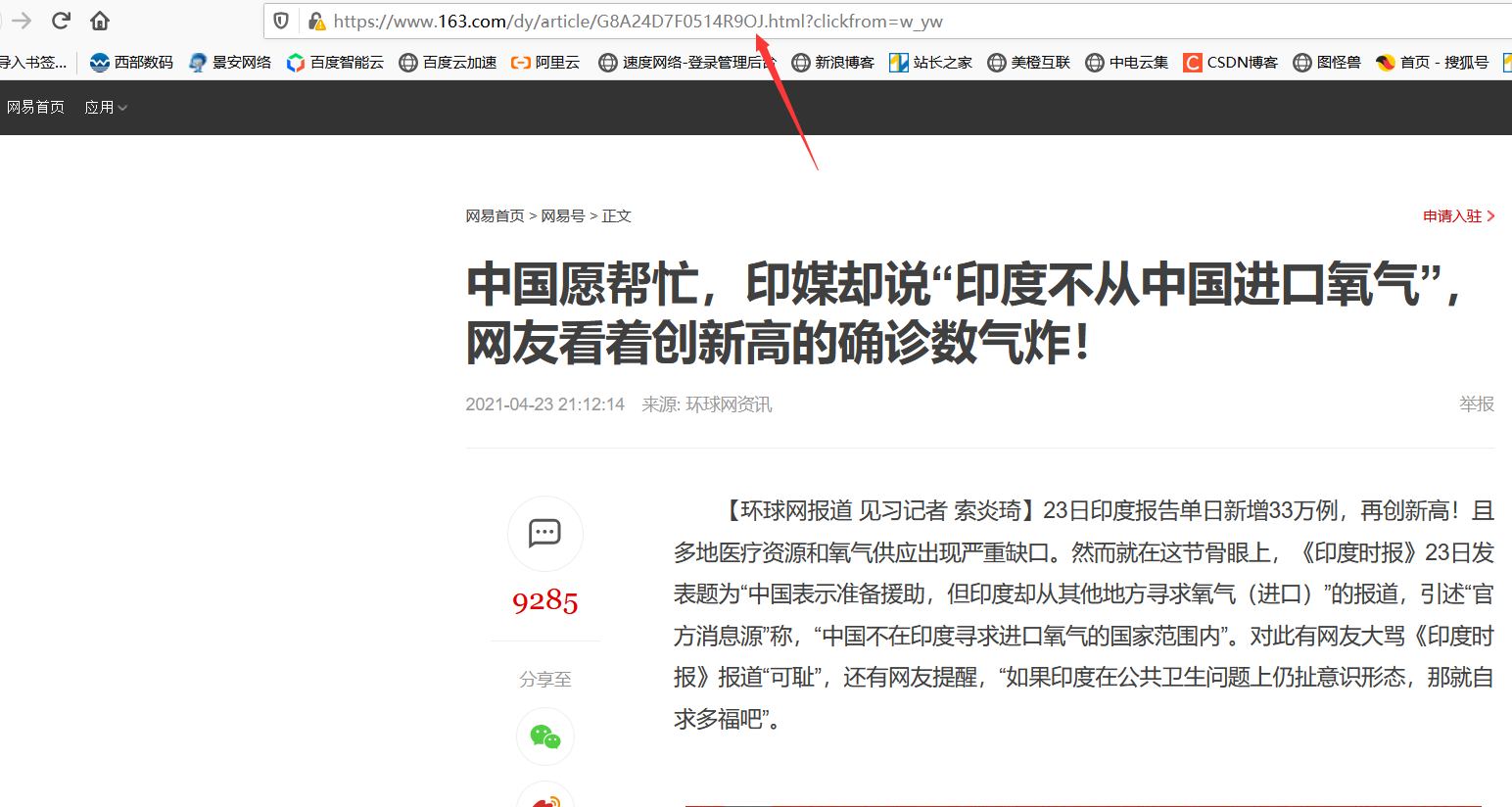Open the CSDN博客 bookmark
The height and width of the screenshot is (807, 1512).
pos(1231,63)
